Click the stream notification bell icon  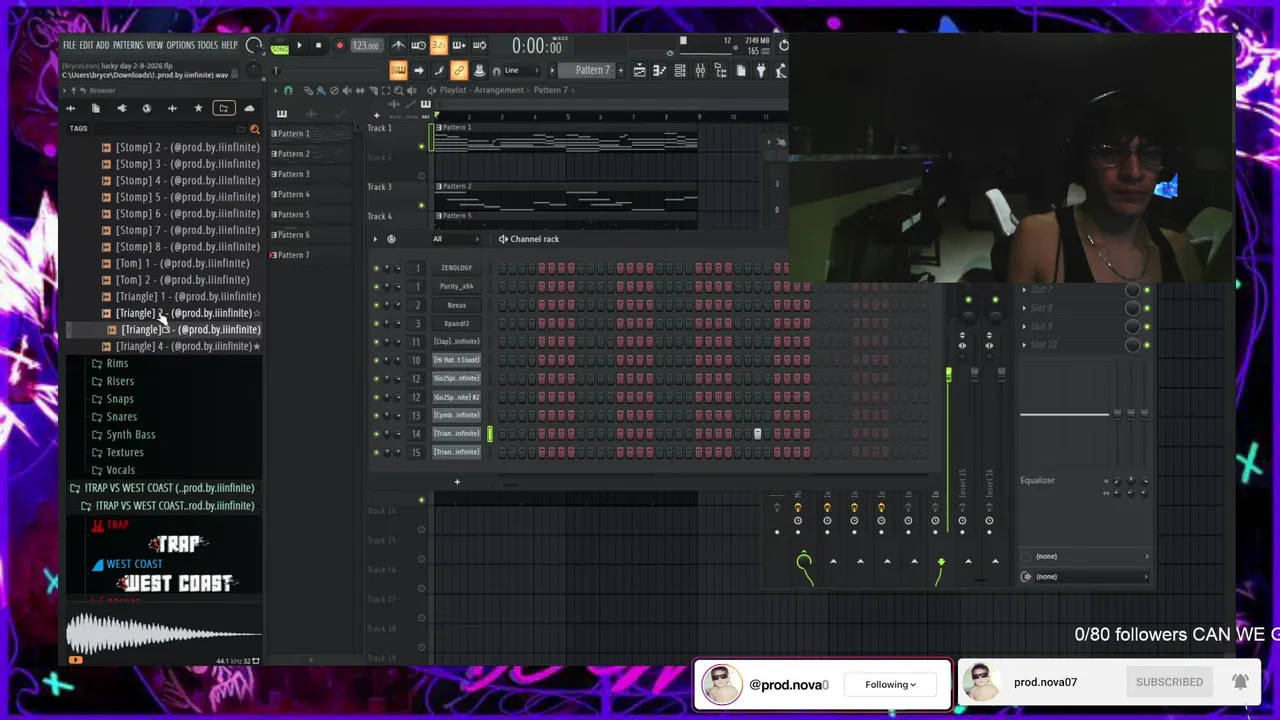pos(1240,682)
